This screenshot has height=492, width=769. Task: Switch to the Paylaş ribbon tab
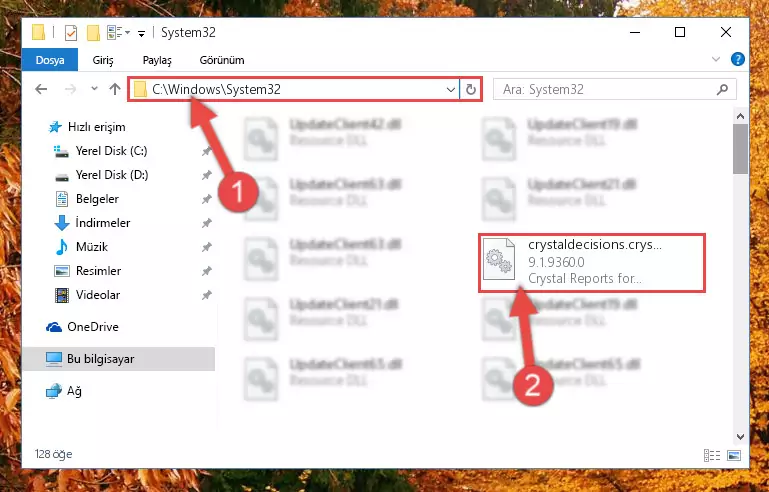coord(157,60)
